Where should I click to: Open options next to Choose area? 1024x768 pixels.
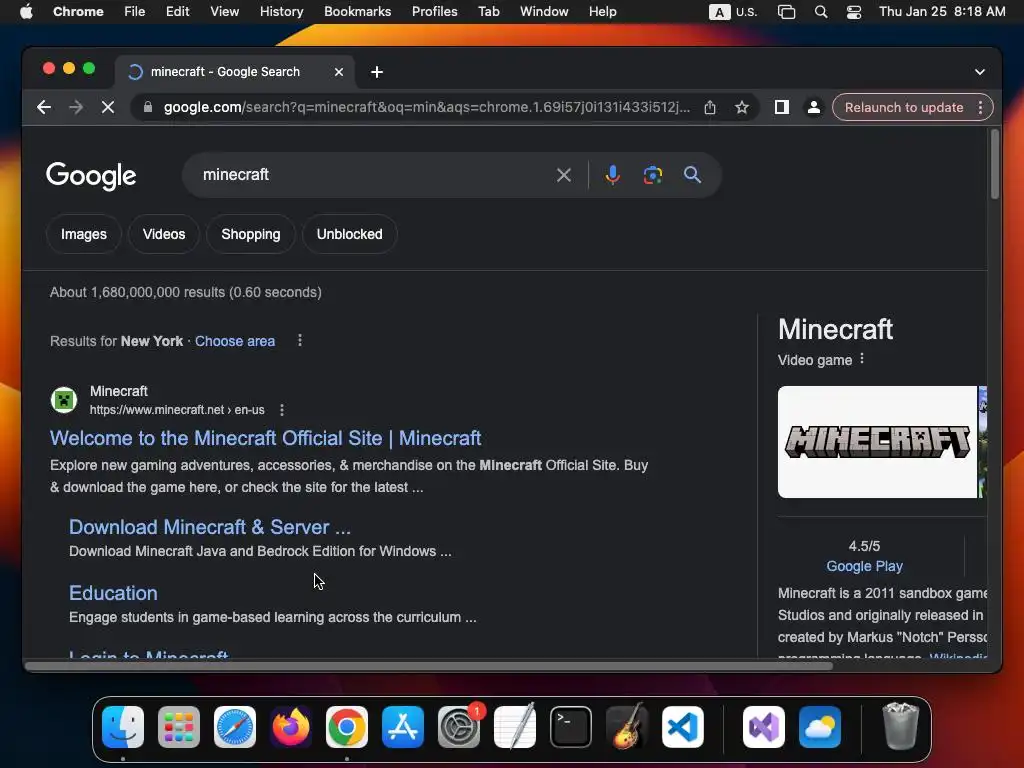(x=300, y=340)
